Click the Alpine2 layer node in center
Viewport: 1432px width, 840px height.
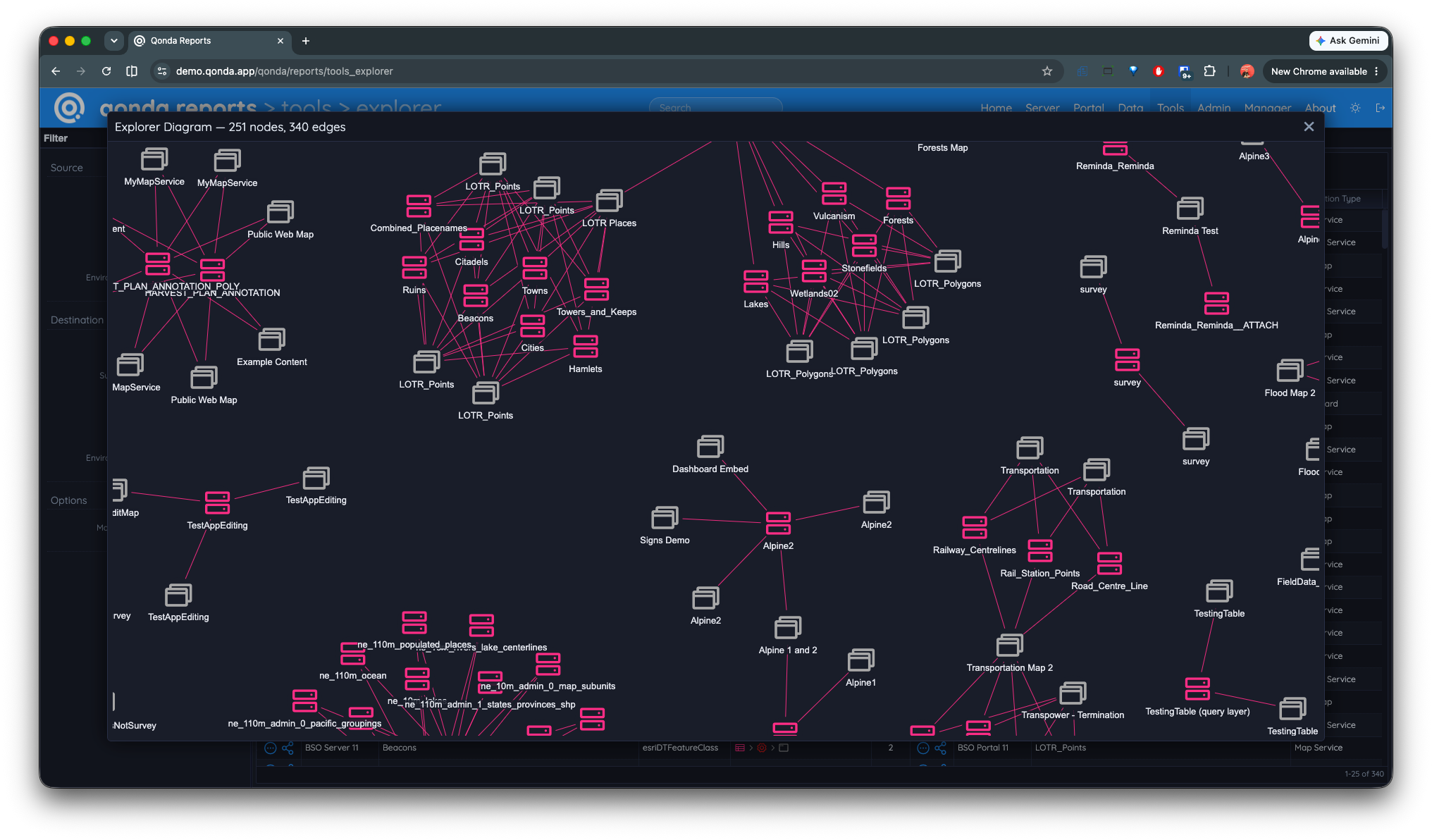click(779, 524)
